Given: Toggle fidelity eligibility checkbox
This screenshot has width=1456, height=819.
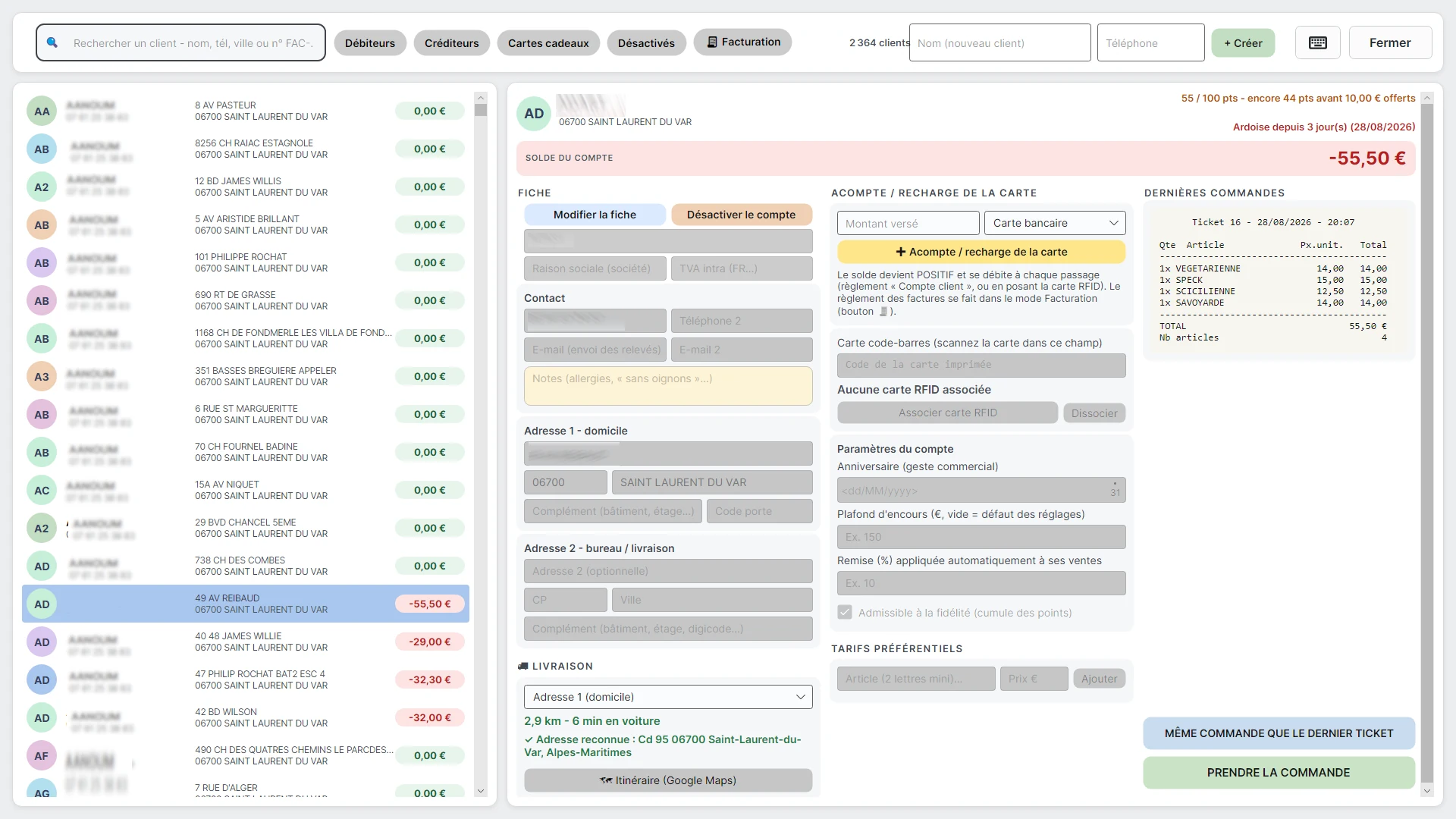Looking at the screenshot, I should (845, 612).
